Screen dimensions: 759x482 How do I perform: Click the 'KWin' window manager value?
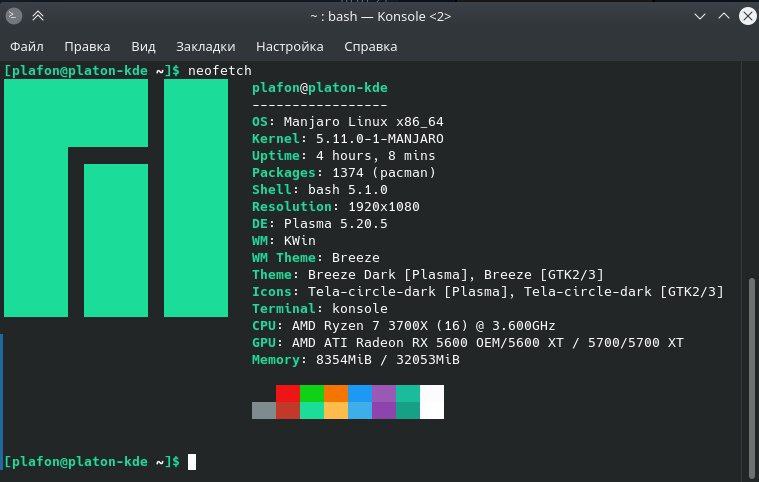point(300,241)
